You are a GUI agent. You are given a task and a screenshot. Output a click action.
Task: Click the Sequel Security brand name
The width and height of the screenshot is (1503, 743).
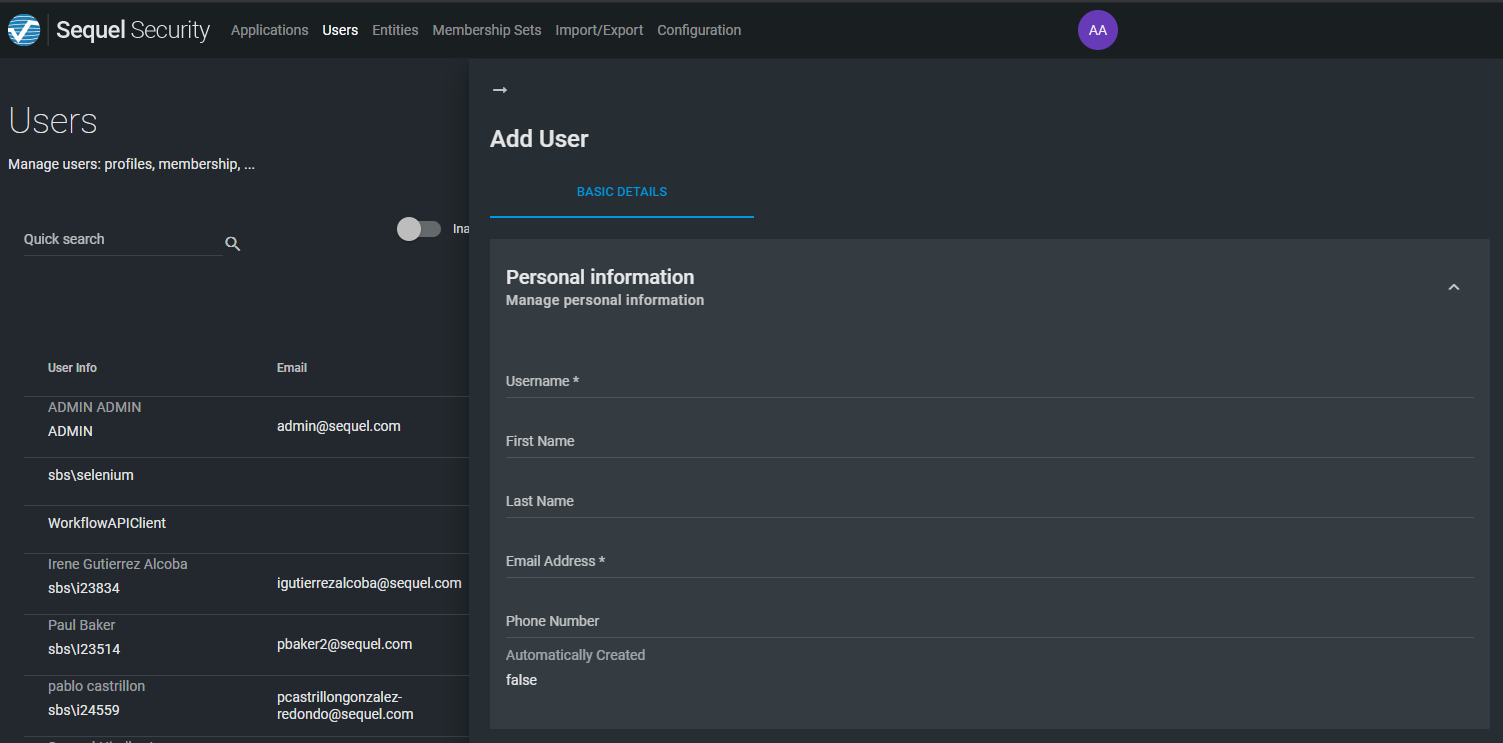coord(133,30)
